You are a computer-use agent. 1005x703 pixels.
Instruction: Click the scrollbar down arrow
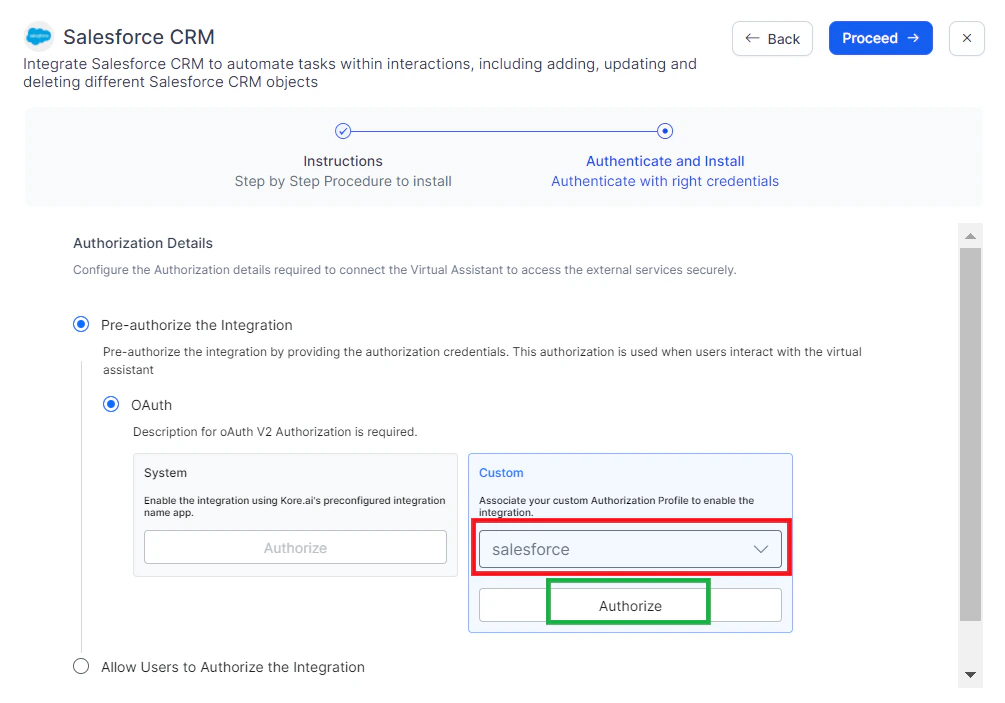[x=970, y=675]
